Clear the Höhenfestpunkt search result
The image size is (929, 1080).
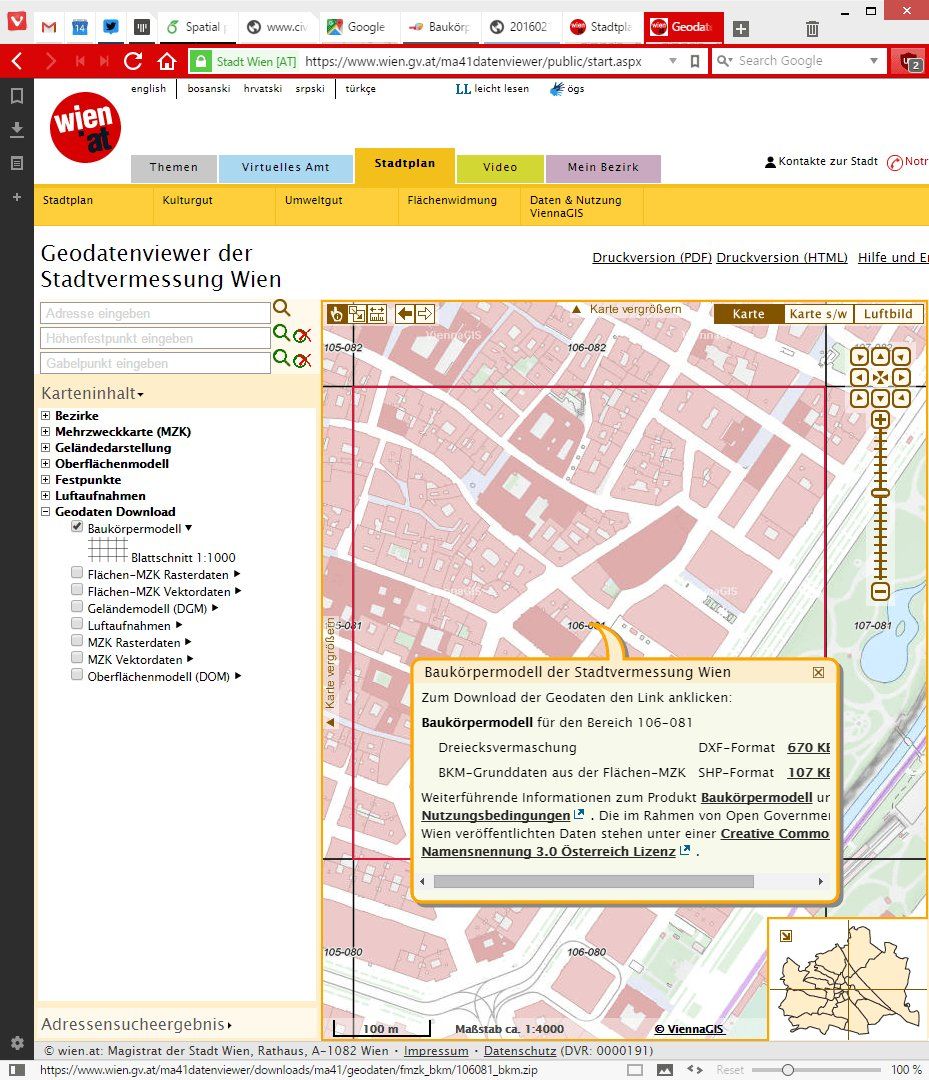point(302,335)
